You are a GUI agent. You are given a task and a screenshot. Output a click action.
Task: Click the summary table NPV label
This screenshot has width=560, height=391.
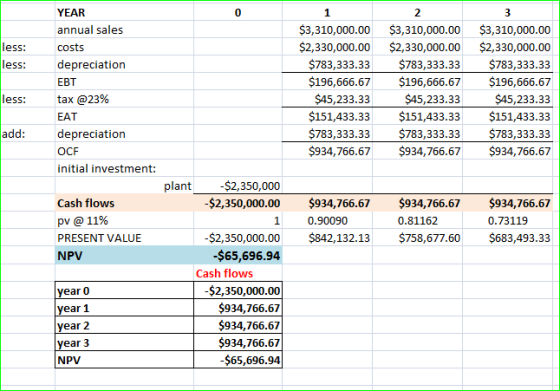124,360
